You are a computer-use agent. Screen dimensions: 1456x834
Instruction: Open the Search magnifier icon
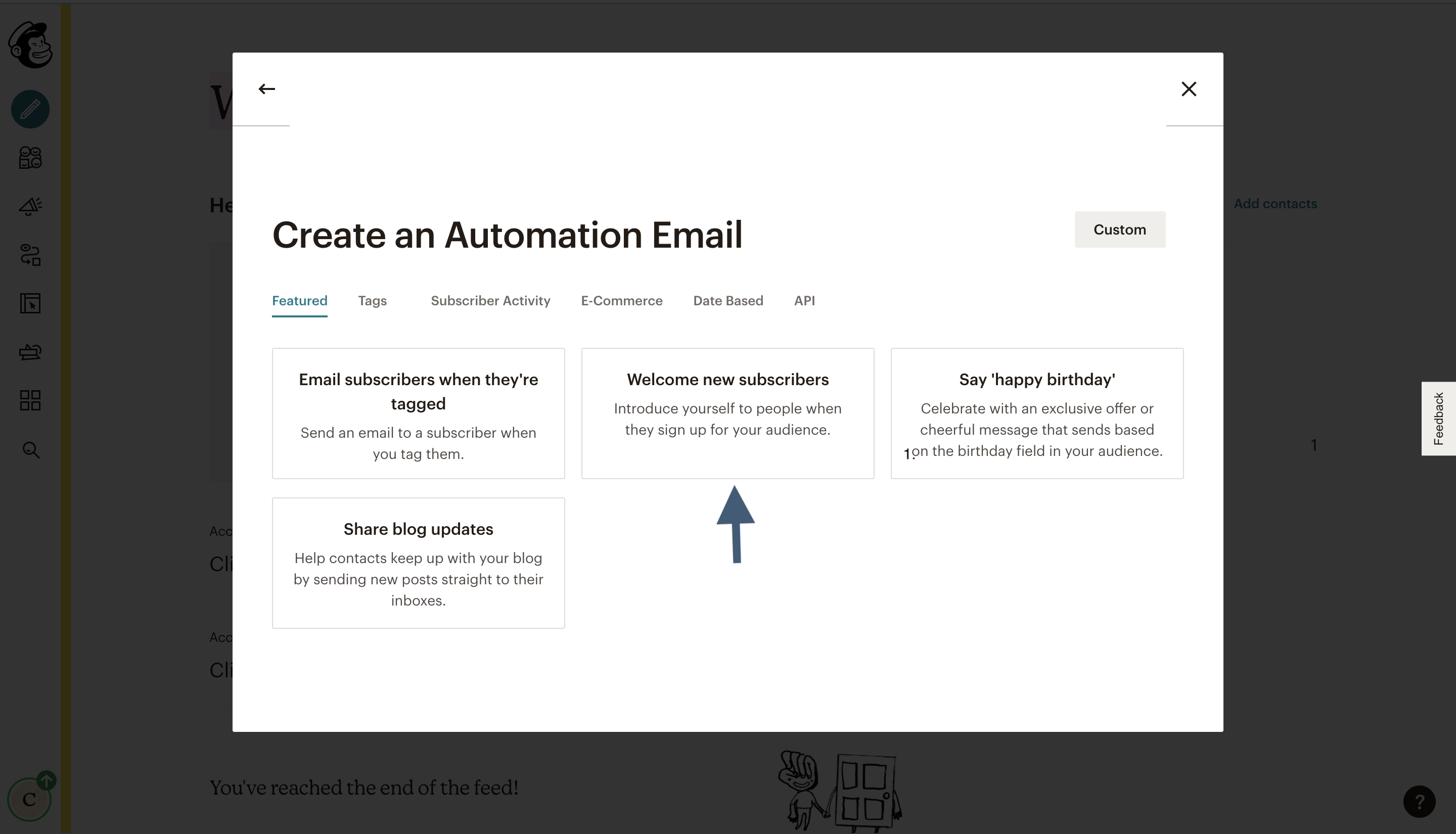tap(30, 450)
